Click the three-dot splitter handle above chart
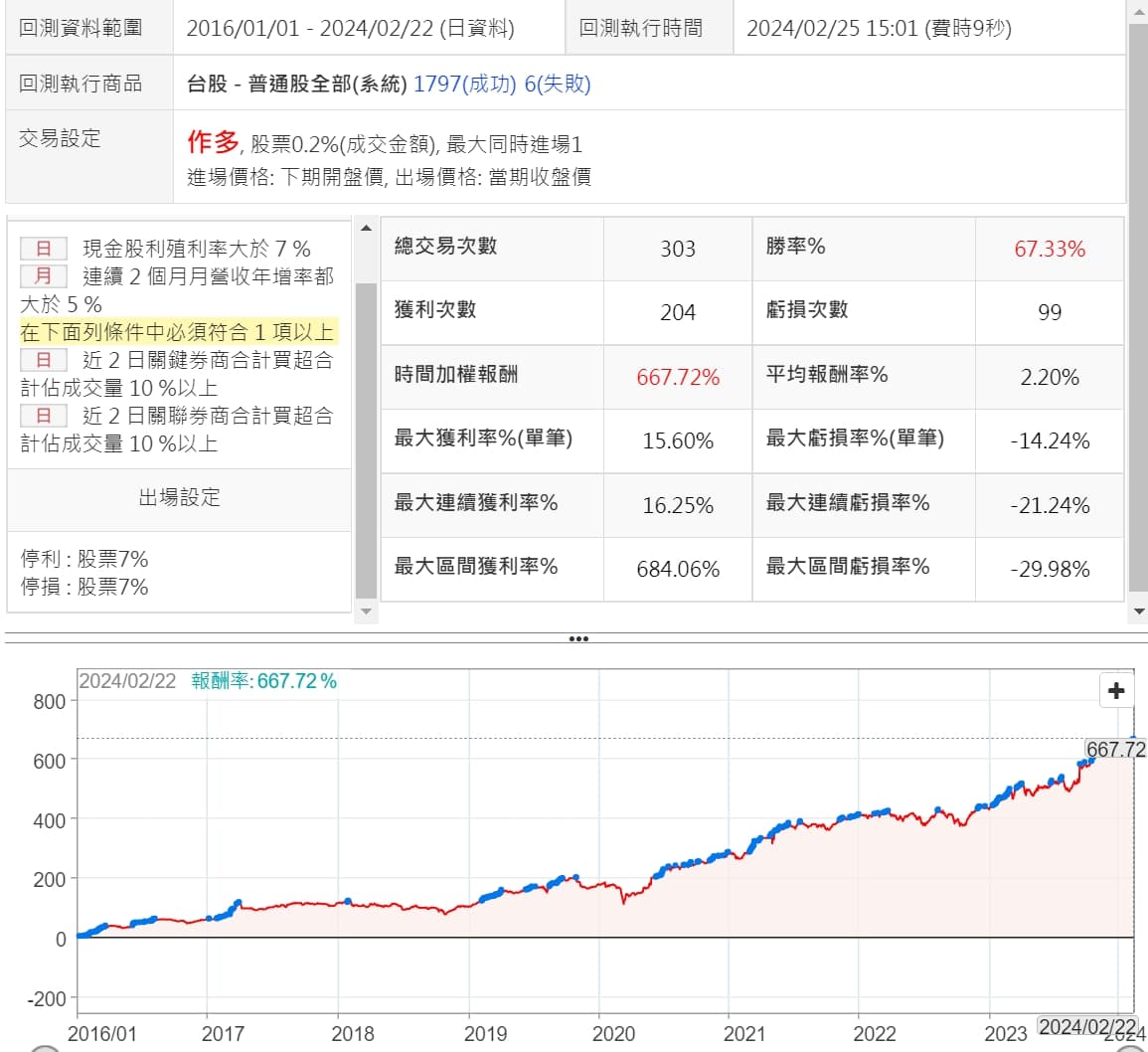The height and width of the screenshot is (1052, 1148). 577,638
